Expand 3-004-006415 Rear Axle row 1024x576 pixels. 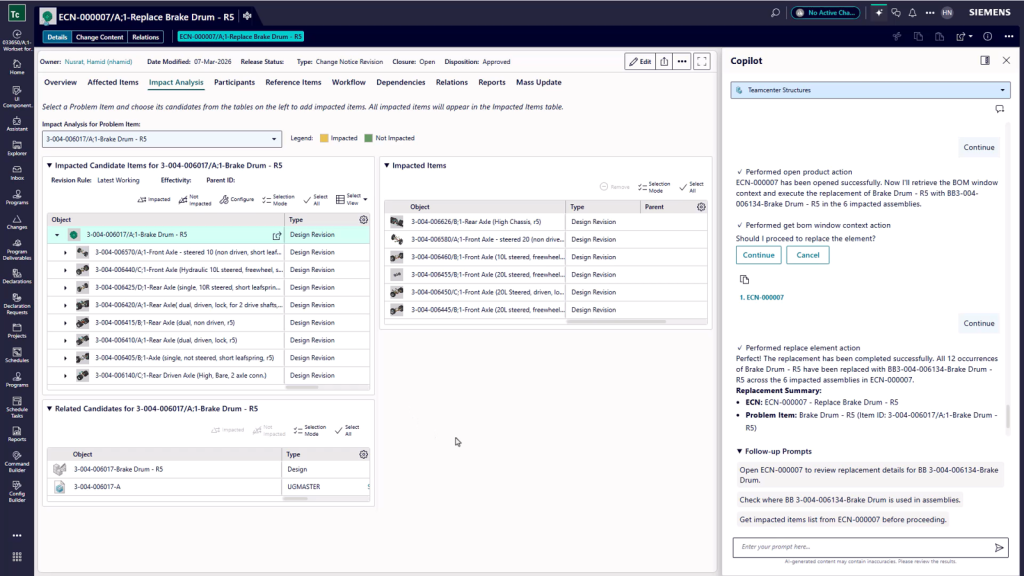[65, 323]
